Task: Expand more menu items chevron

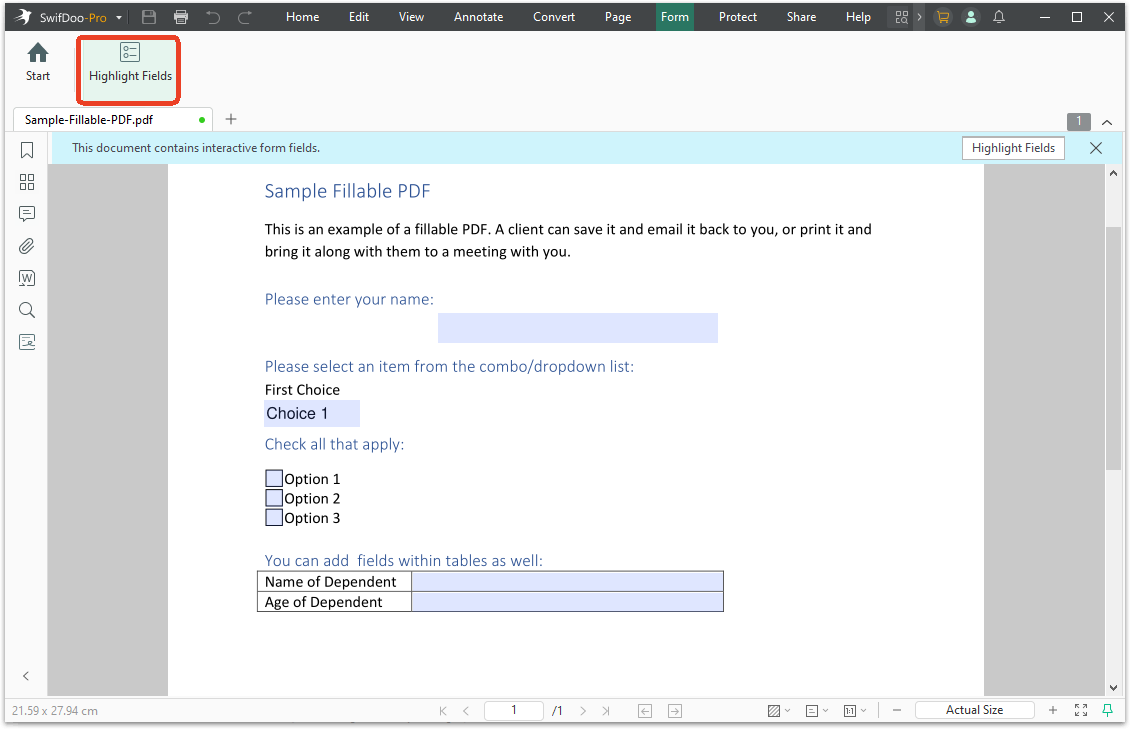Action: point(920,17)
